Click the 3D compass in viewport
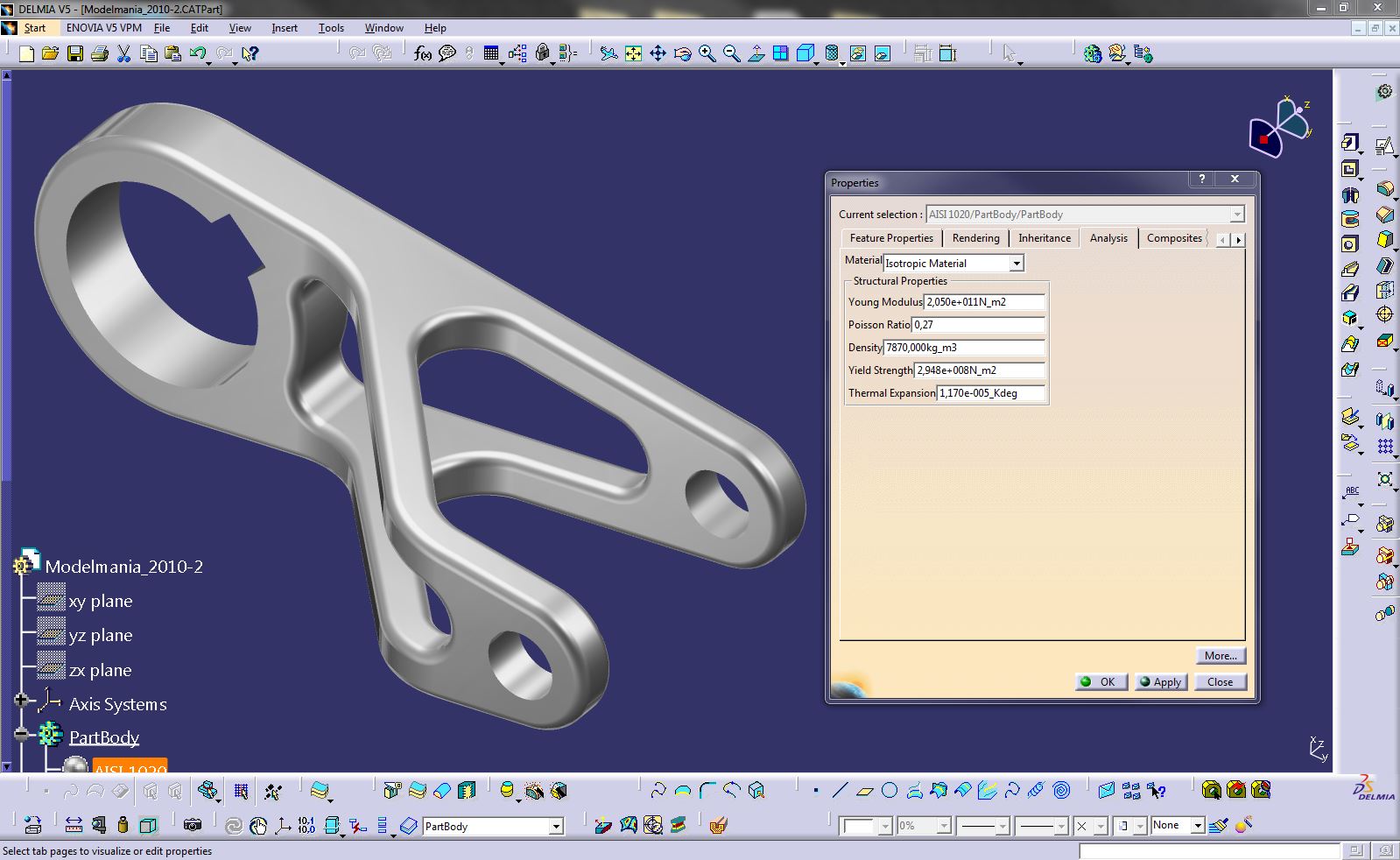1400x860 pixels. pyautogui.click(x=1280, y=128)
